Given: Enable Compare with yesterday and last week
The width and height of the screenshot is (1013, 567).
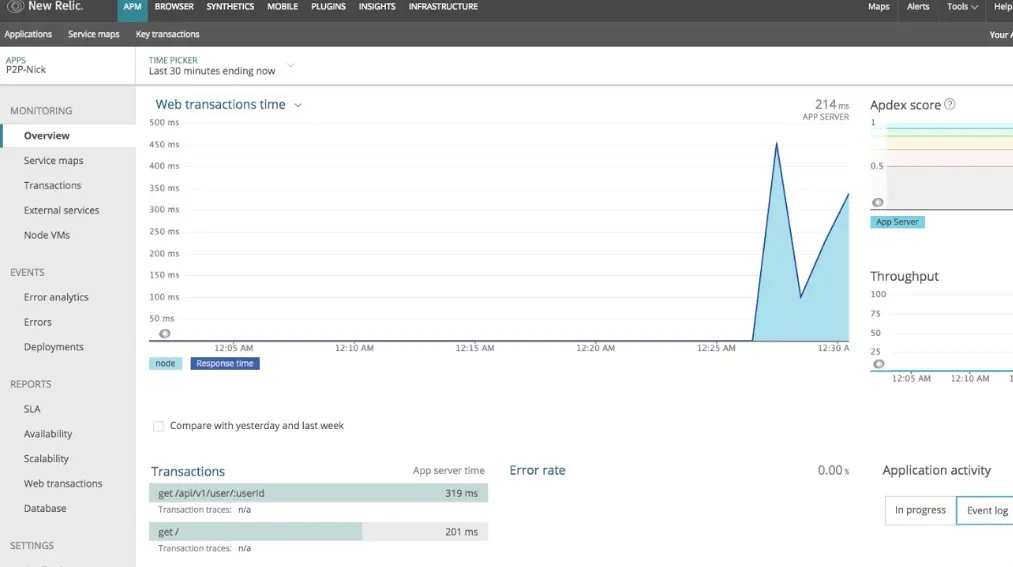Looking at the screenshot, I should [158, 426].
